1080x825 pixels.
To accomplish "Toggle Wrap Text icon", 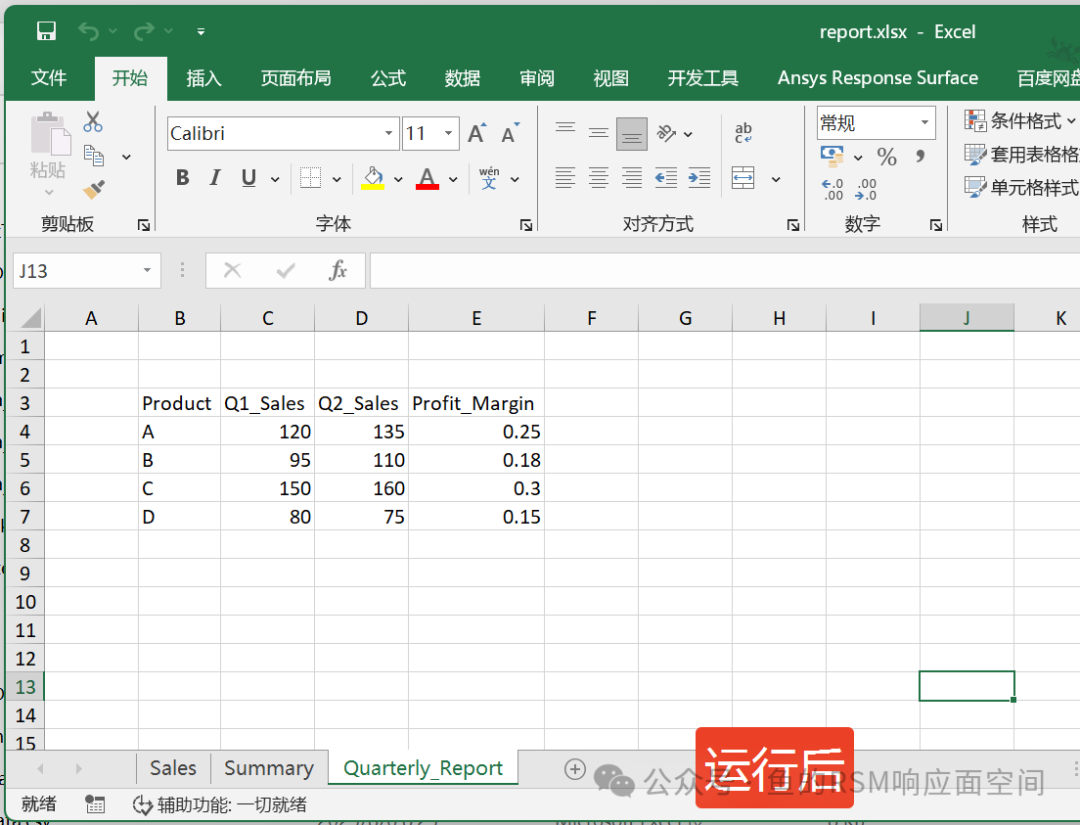I will point(743,132).
